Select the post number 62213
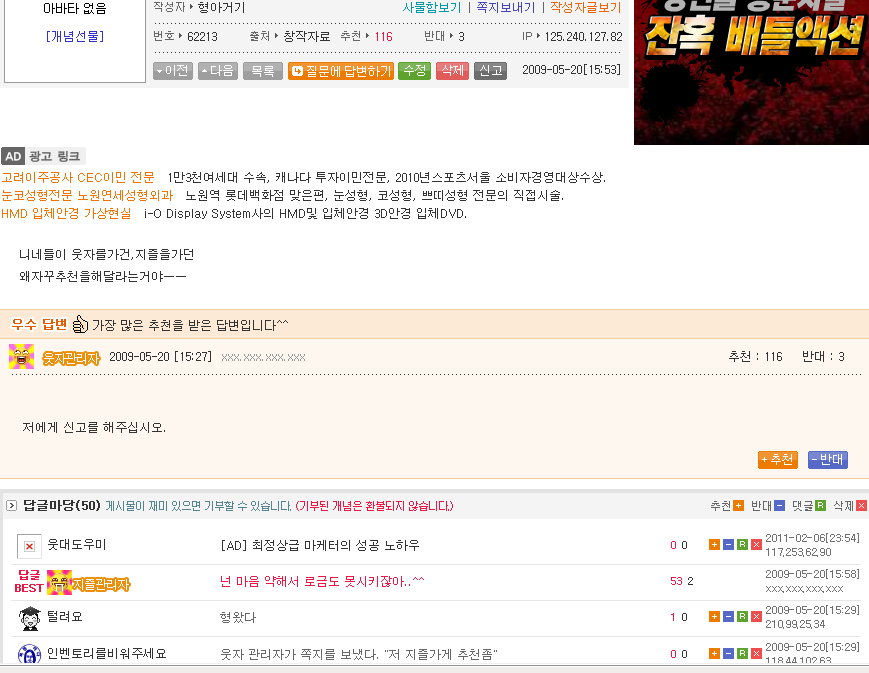 pyautogui.click(x=202, y=37)
